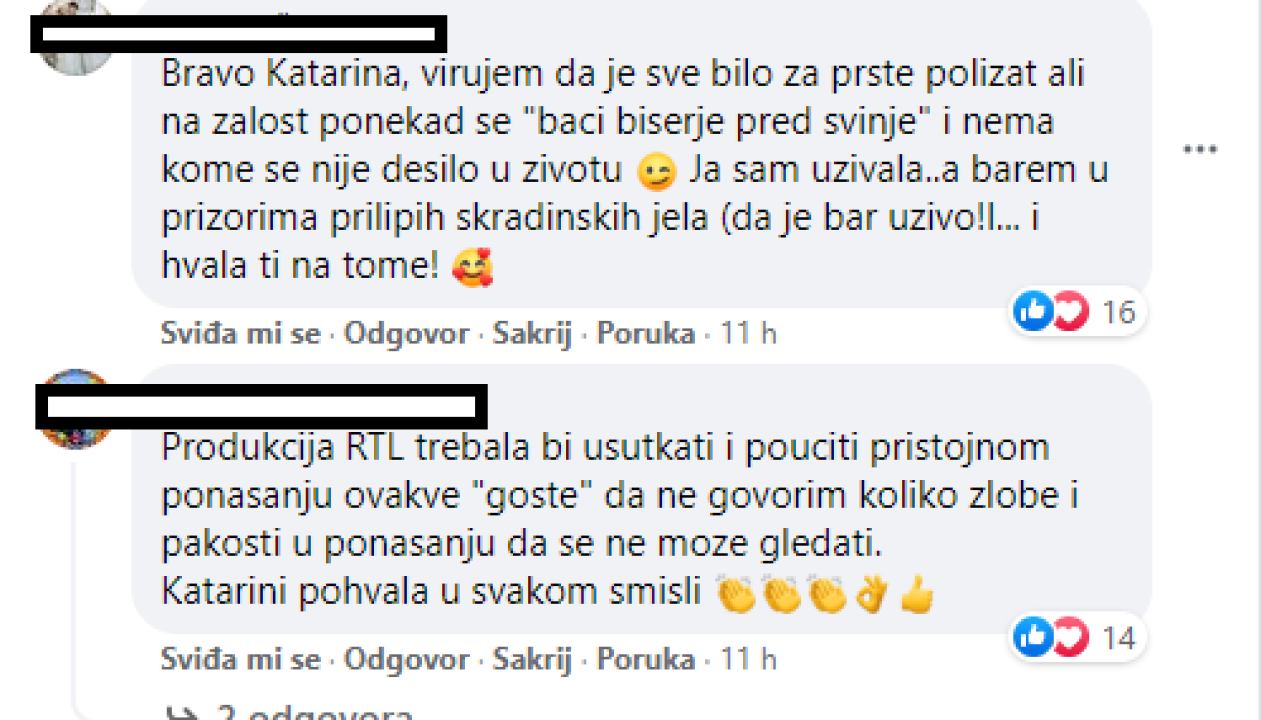Click Odgovor under the first comment
Screen dimensions: 1261x720
click(405, 333)
